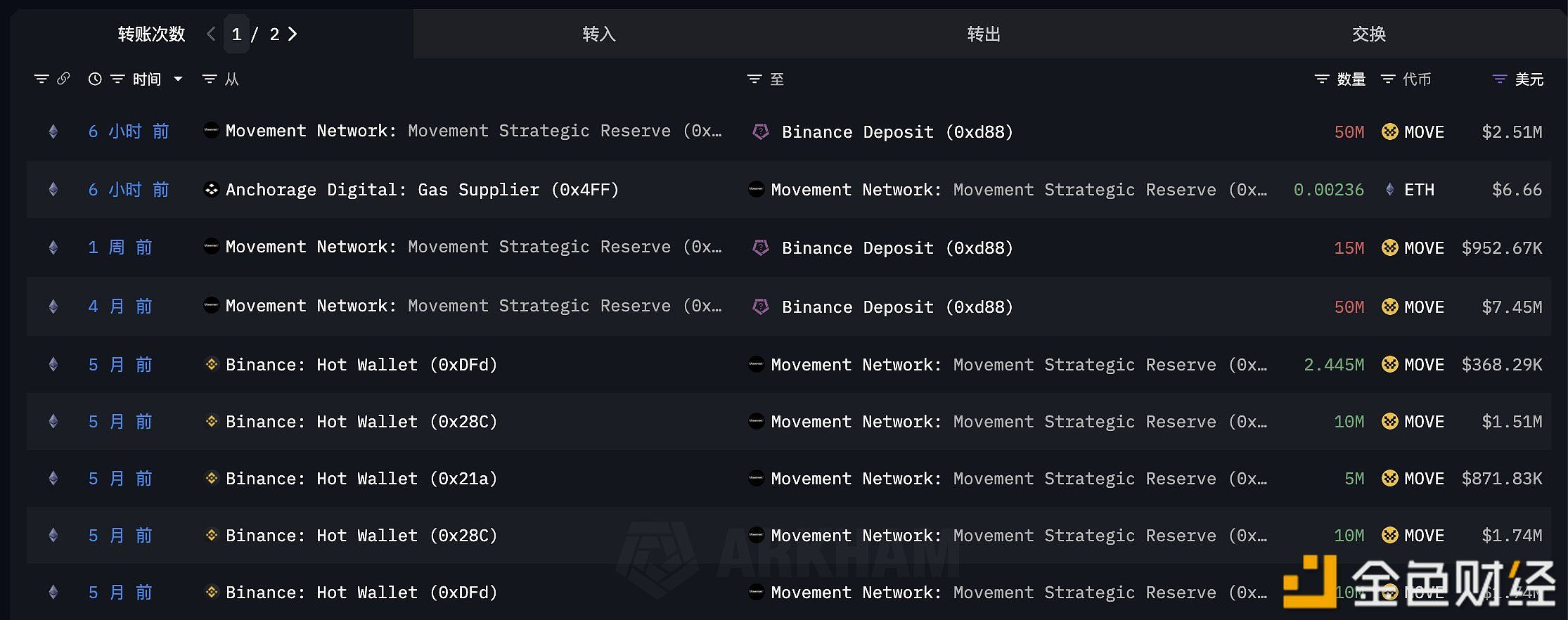This screenshot has width=1568, height=620.
Task: Open the leftmost filter icon in header
Action: pyautogui.click(x=41, y=79)
